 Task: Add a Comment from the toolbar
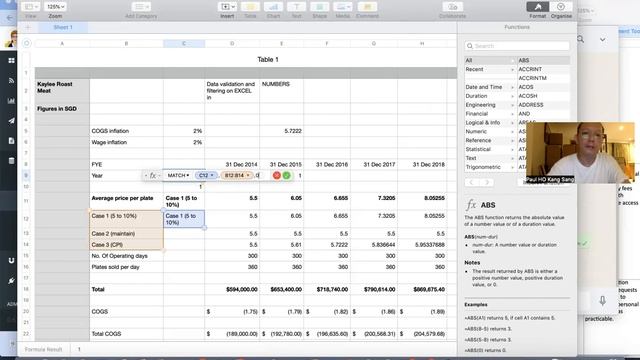(x=367, y=7)
